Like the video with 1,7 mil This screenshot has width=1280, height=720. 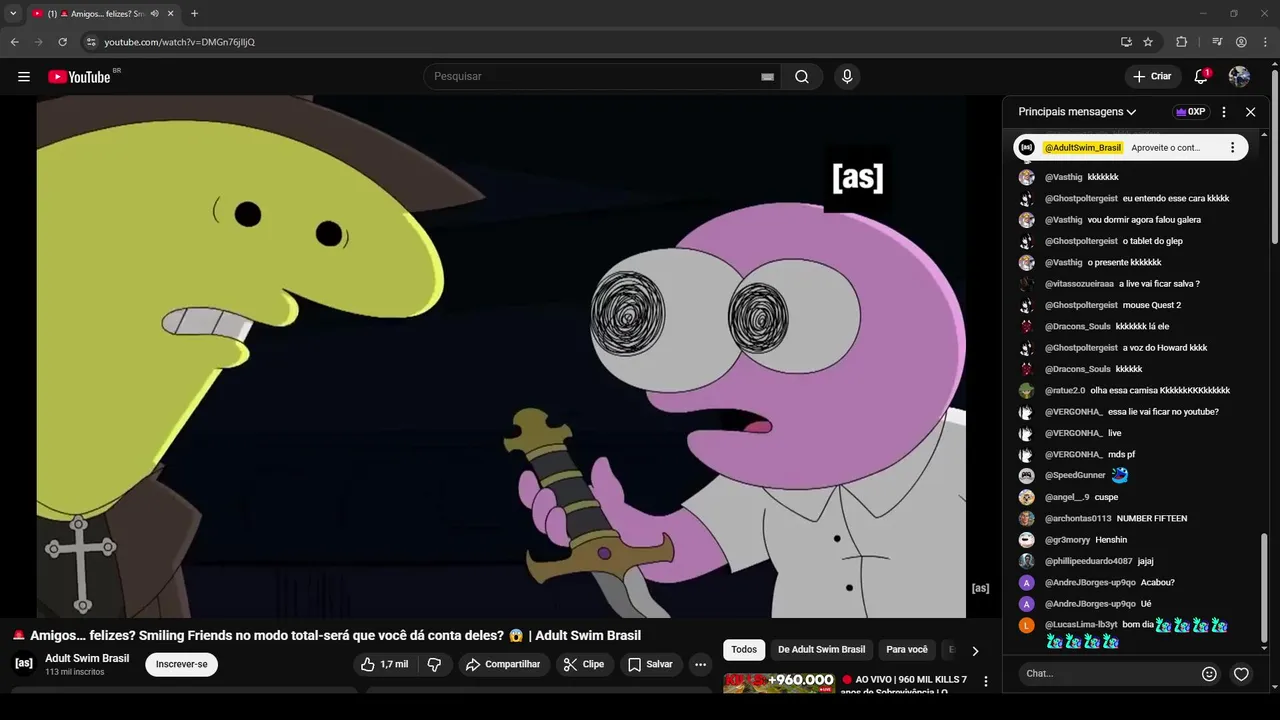pos(385,664)
